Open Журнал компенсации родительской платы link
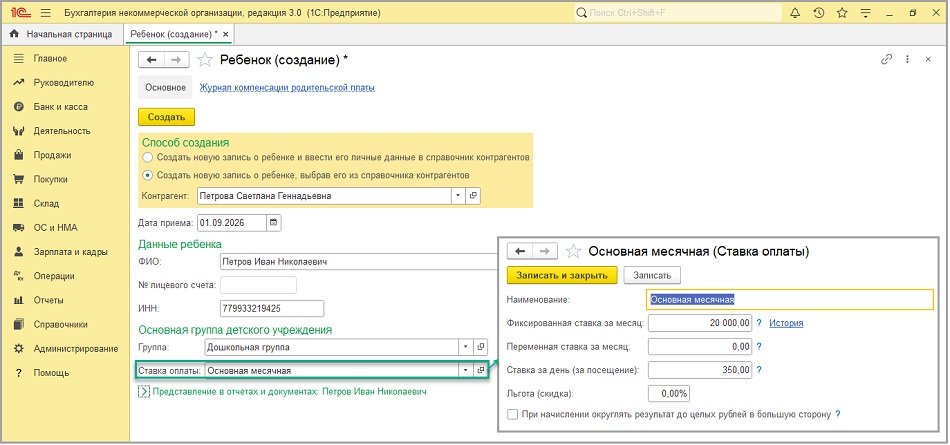The image size is (950, 445). pos(287,87)
